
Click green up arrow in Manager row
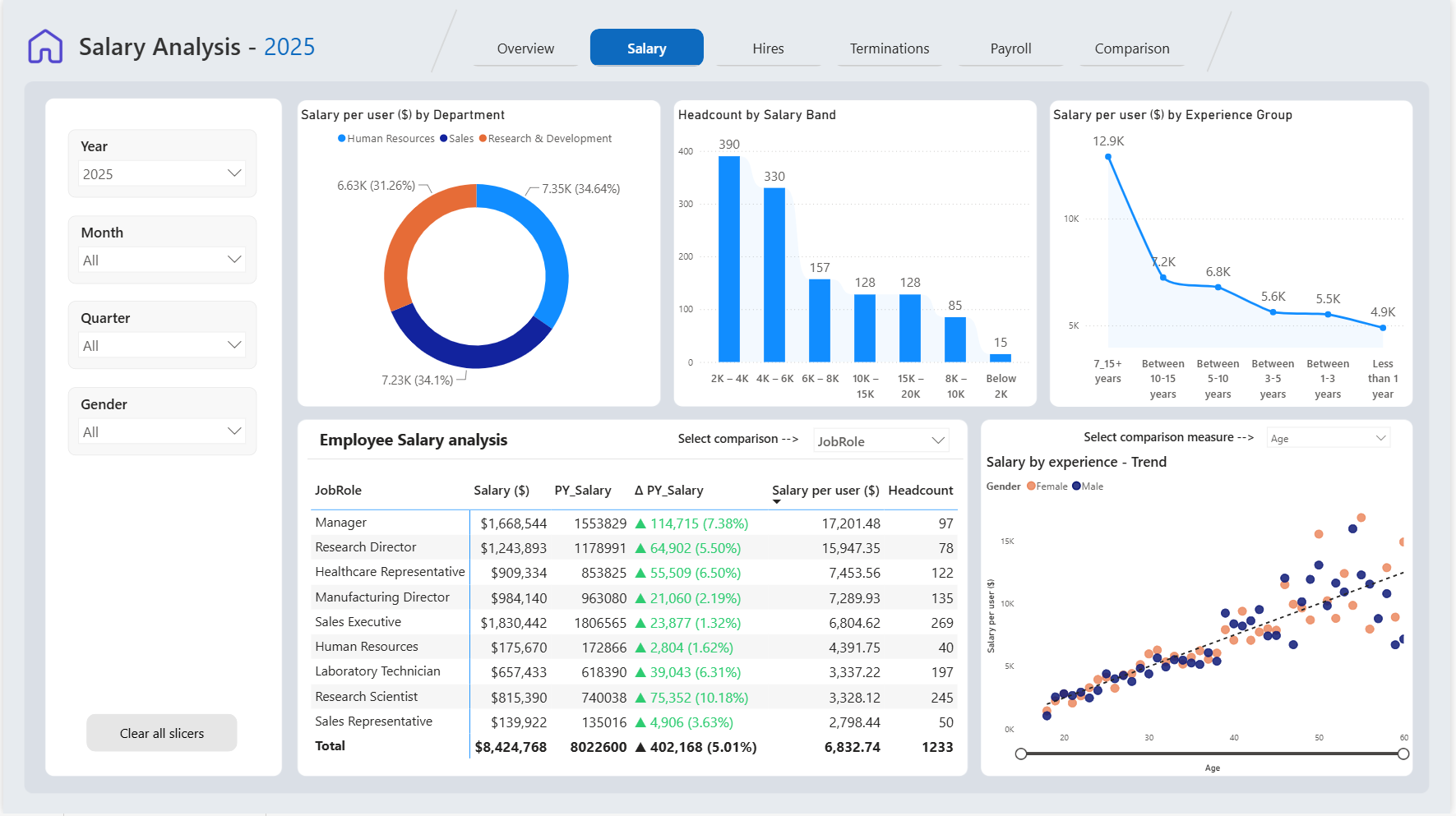640,523
